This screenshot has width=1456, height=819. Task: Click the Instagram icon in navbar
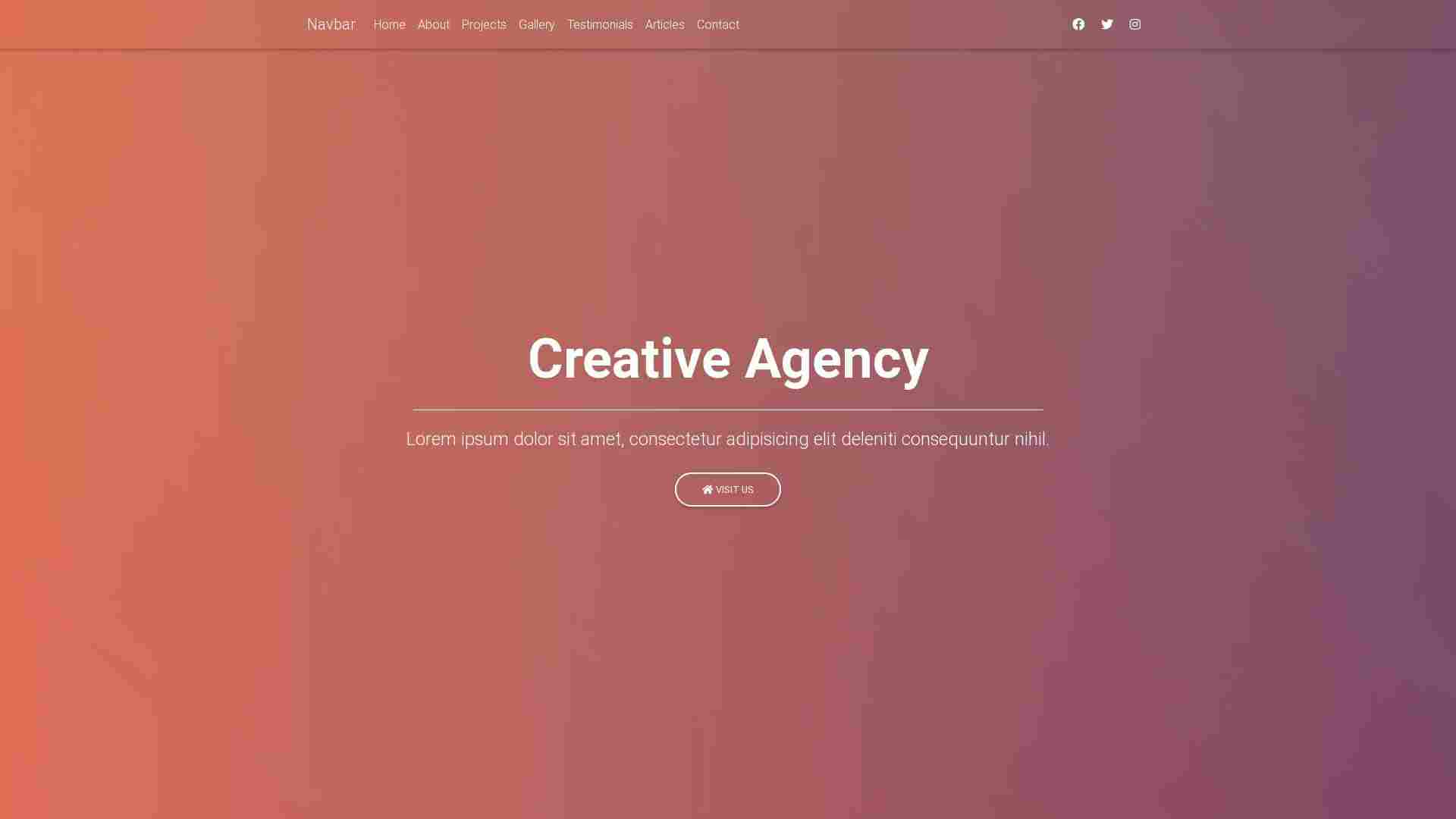[x=1135, y=24]
